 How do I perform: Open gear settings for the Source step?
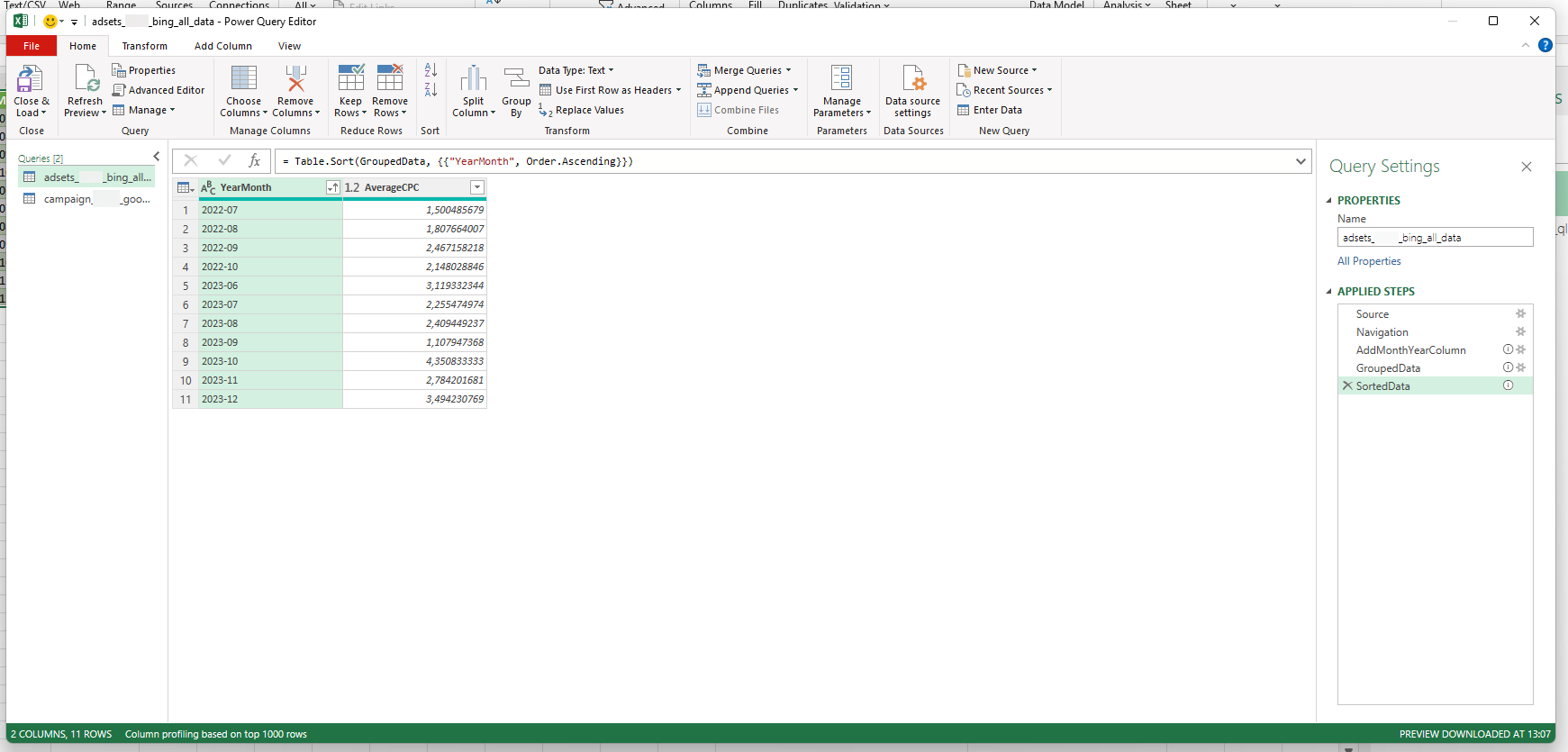coord(1520,314)
